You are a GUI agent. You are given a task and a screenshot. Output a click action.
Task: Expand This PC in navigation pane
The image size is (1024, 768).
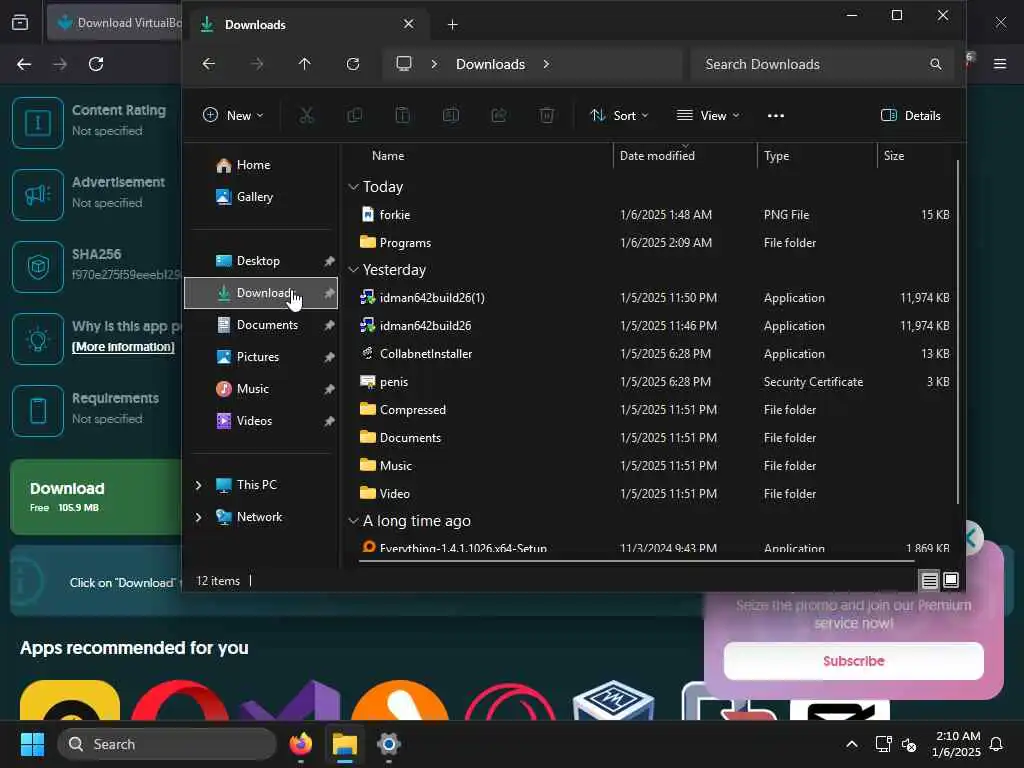click(199, 485)
